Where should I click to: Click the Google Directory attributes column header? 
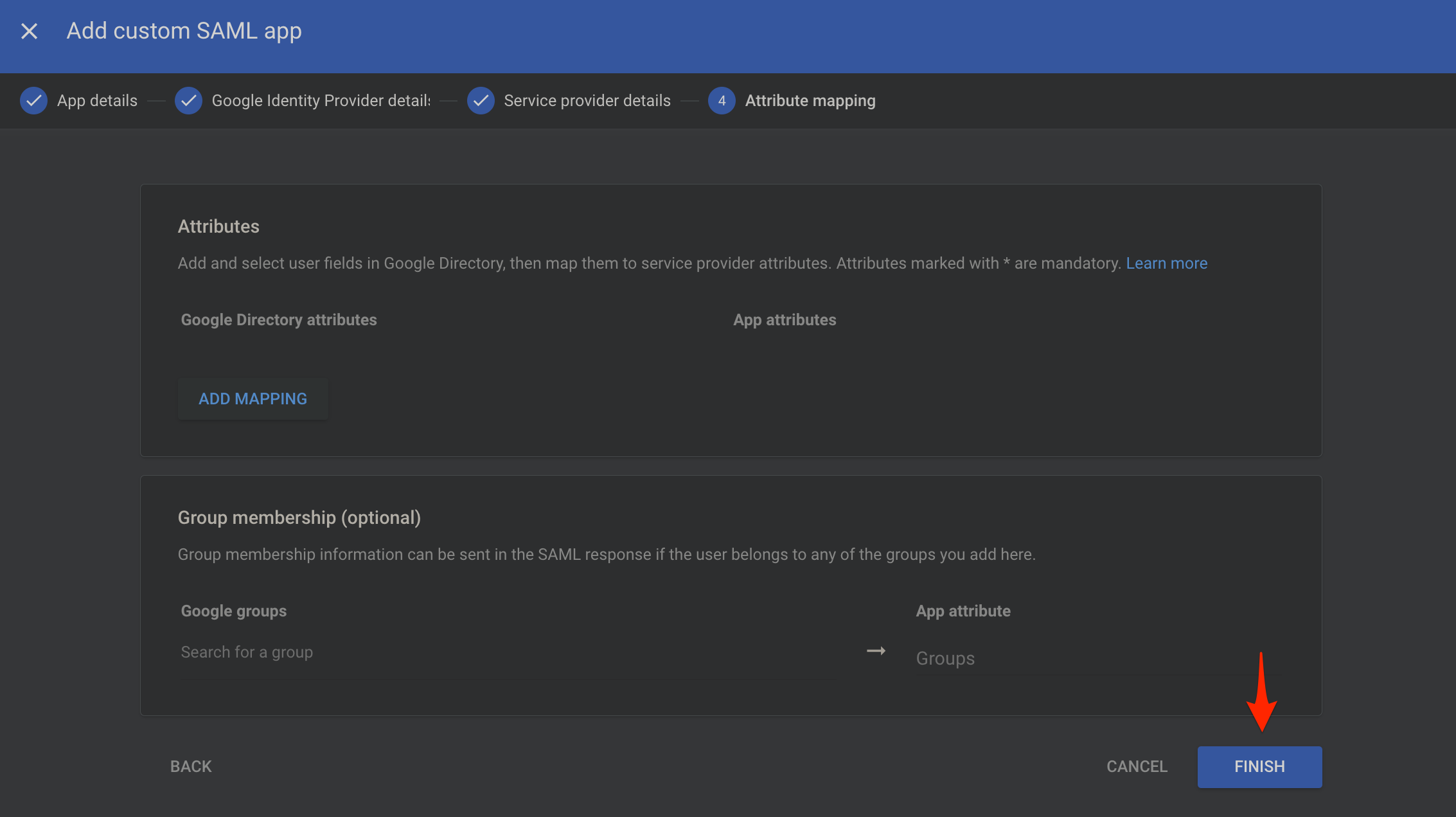pos(279,319)
